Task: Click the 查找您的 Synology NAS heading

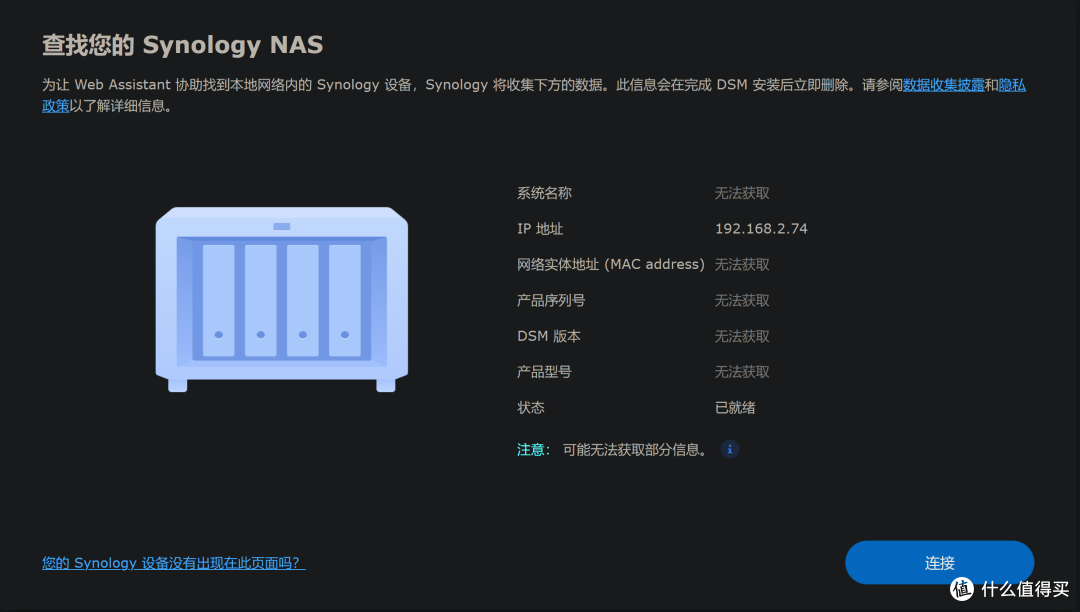Action: click(x=183, y=45)
